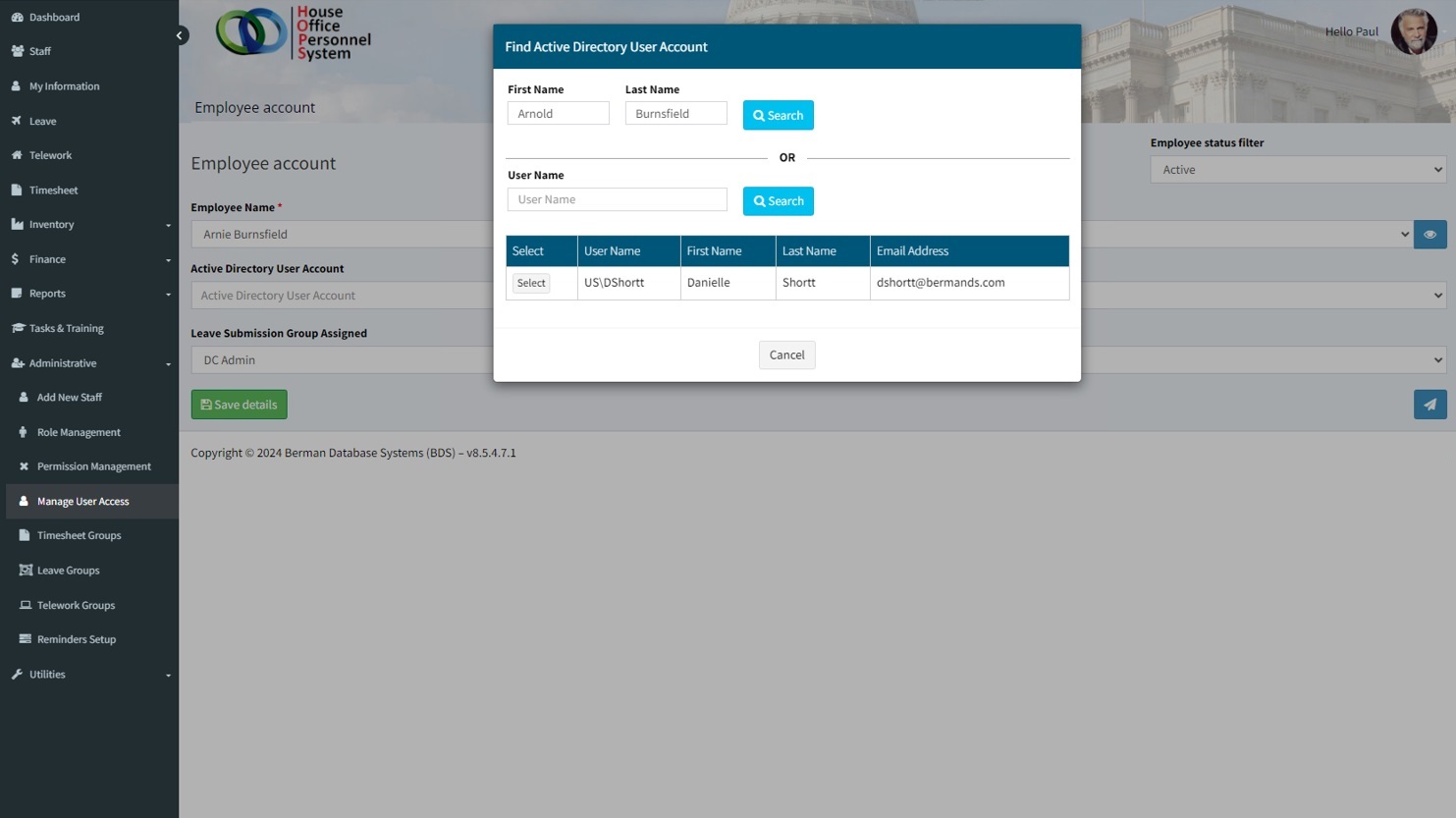The image size is (1456, 818).
Task: Collapse the Administrative menu section
Action: tap(88, 363)
